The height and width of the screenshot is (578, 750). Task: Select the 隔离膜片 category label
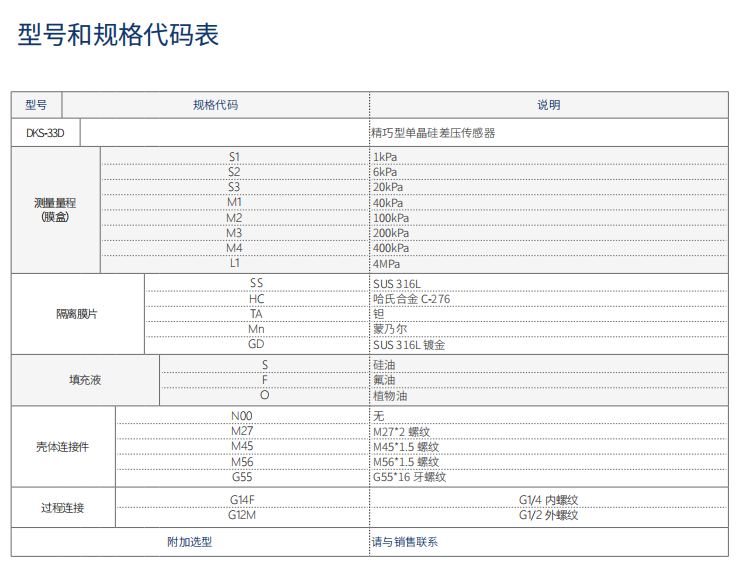(x=77, y=314)
